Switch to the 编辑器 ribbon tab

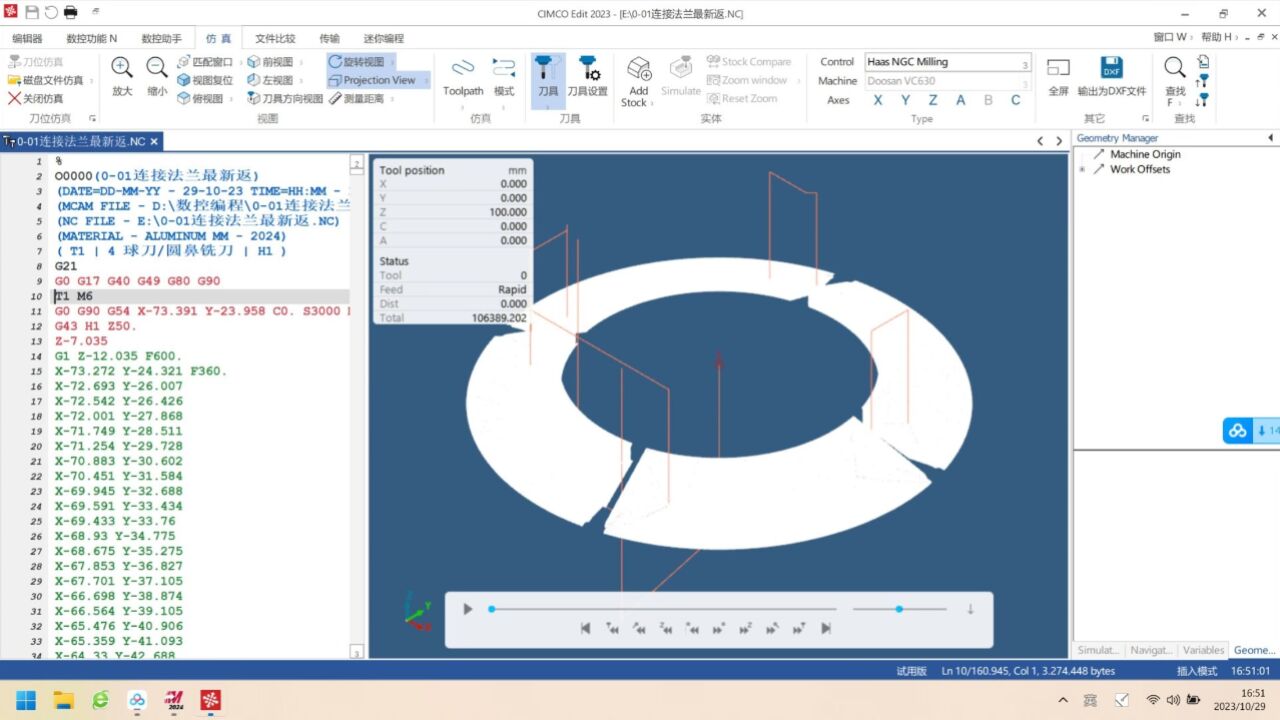27,38
